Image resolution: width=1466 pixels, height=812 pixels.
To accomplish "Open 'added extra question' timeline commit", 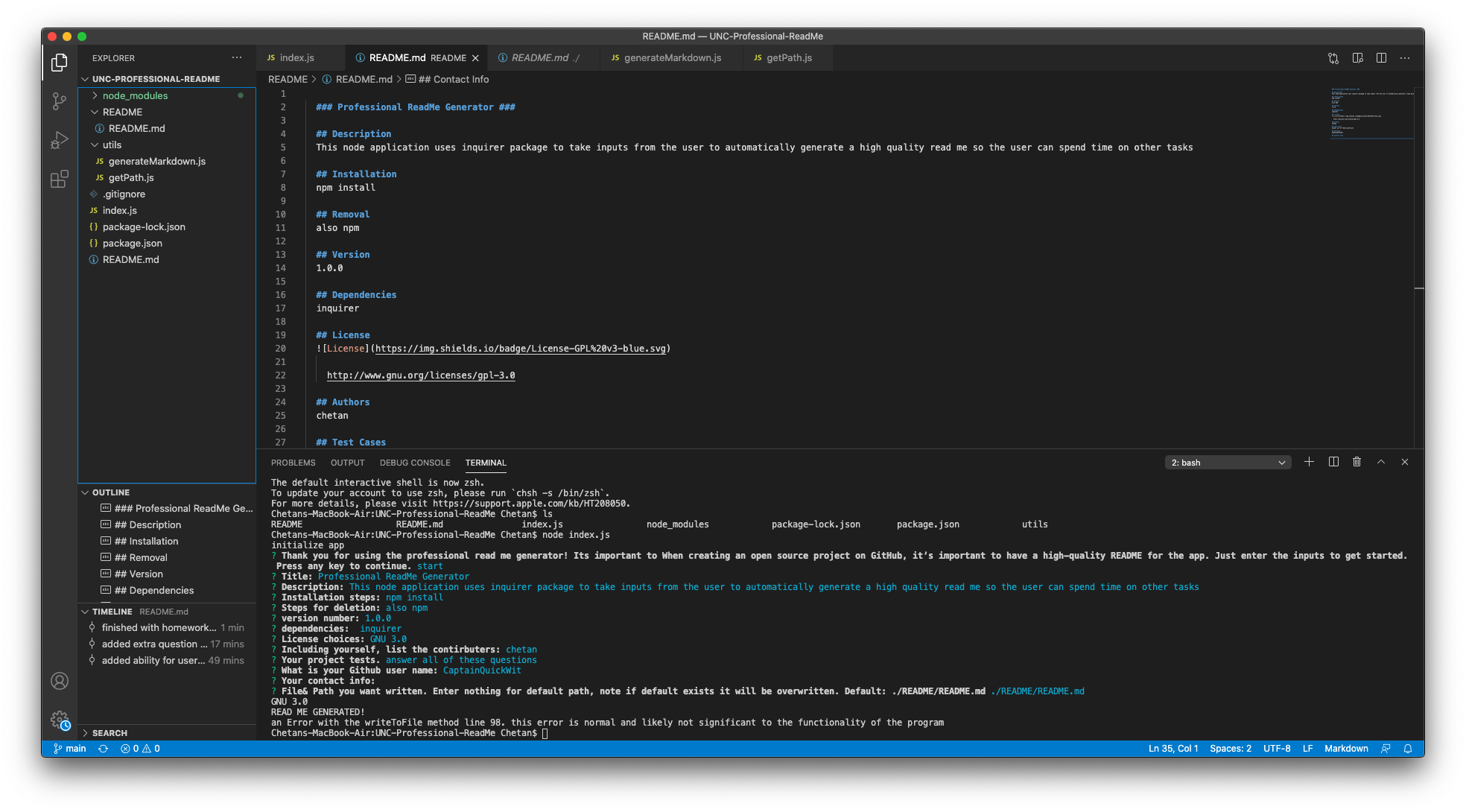I will point(167,644).
